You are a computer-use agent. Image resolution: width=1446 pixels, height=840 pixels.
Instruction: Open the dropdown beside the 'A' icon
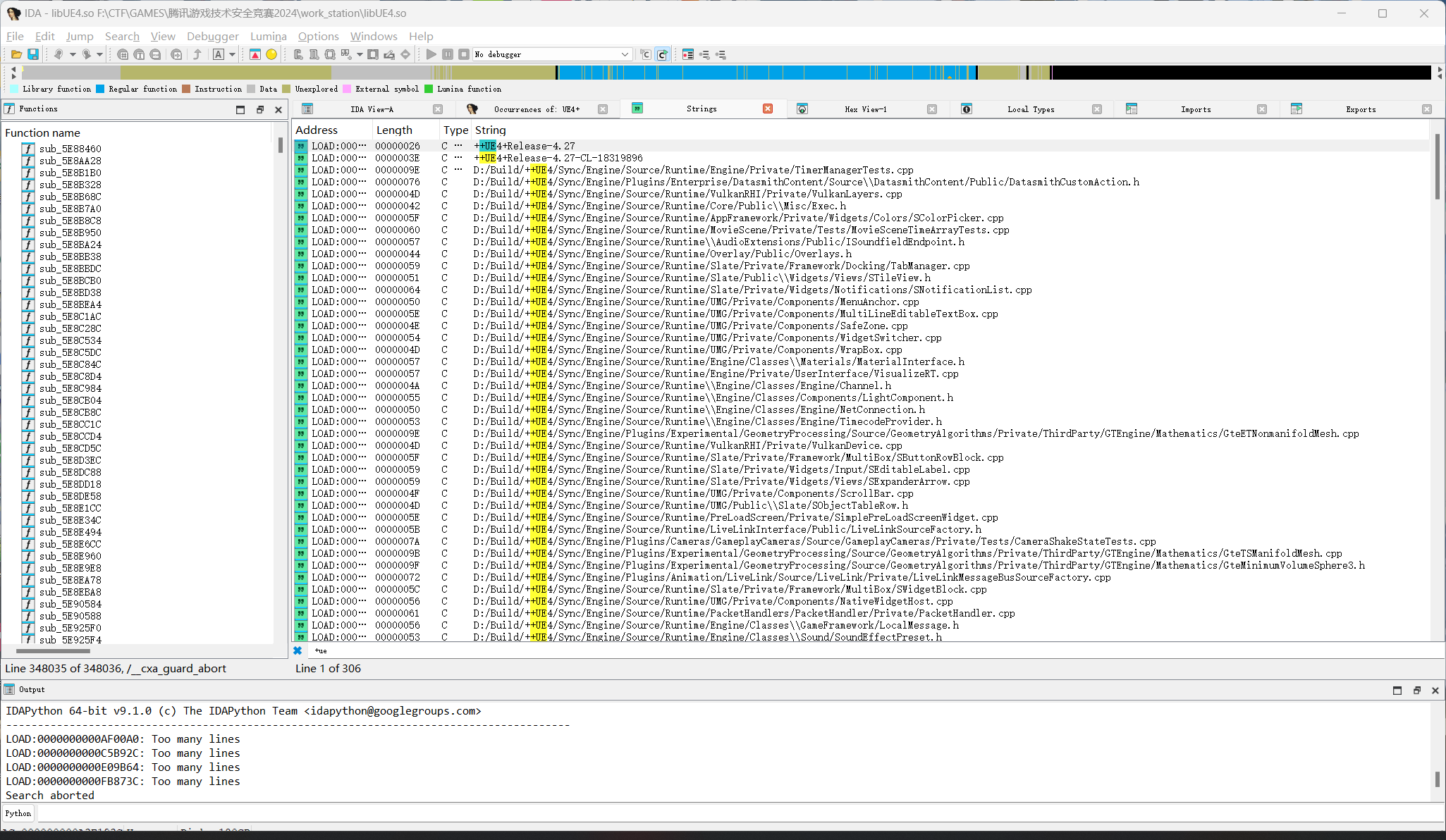tap(232, 54)
